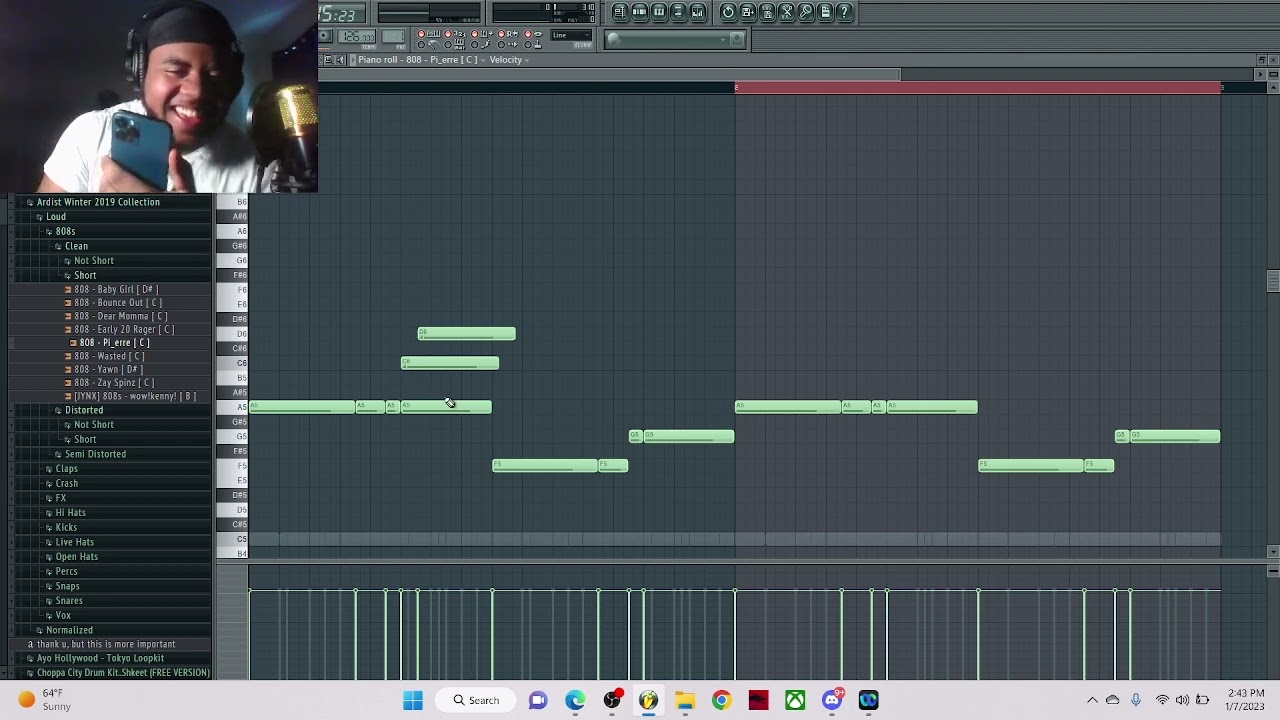The width and height of the screenshot is (1280, 720).
Task: Open the question mark help icon
Action: (x=845, y=12)
